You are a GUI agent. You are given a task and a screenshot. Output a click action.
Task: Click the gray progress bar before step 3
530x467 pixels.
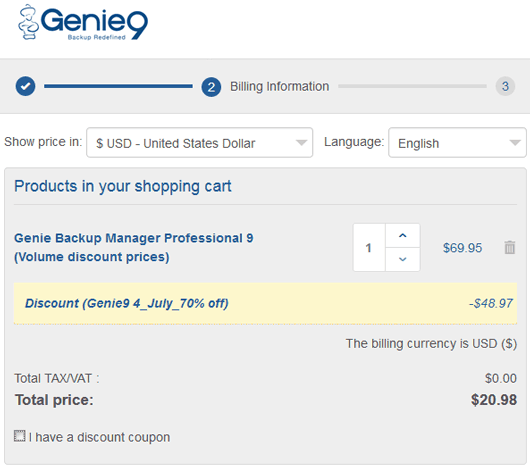point(412,86)
